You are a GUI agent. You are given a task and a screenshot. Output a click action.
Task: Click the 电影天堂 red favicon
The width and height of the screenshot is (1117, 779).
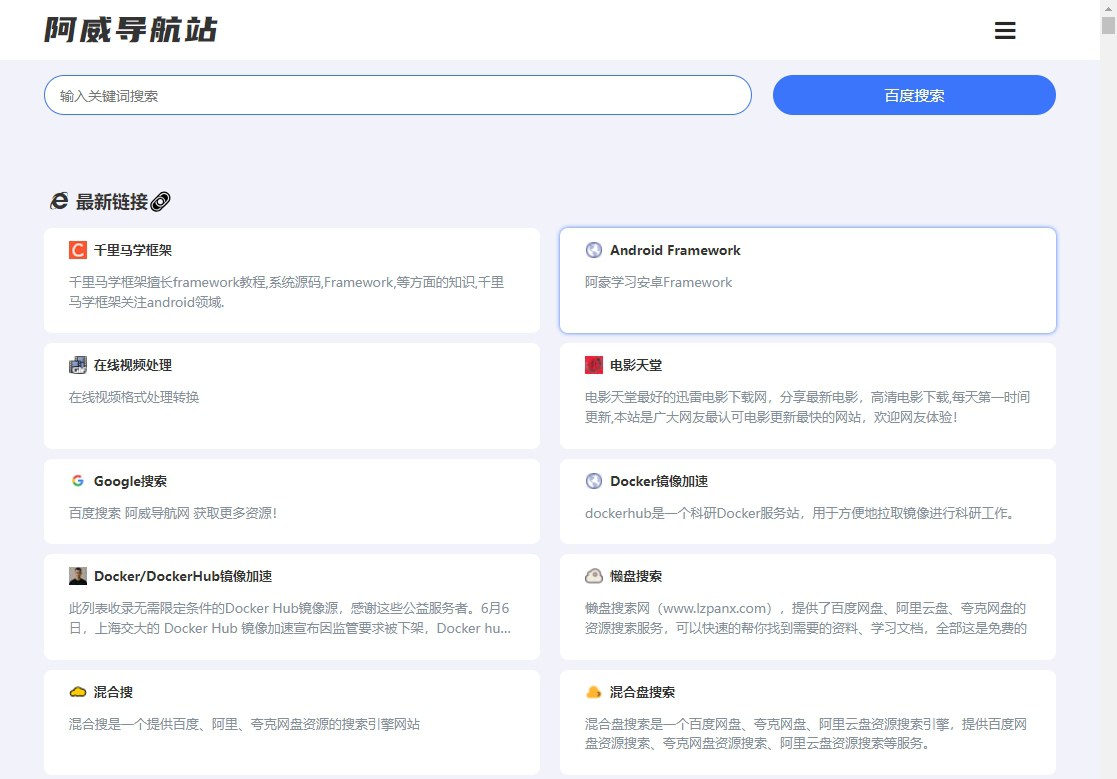594,365
